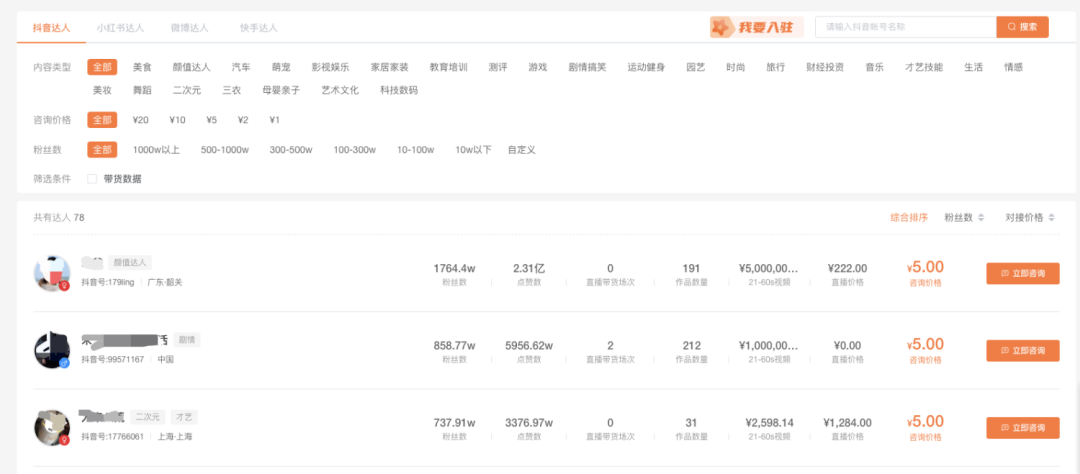Viewport: 1080px width, 474px height.
Task: Filter content type by 三农
Action: 231,90
